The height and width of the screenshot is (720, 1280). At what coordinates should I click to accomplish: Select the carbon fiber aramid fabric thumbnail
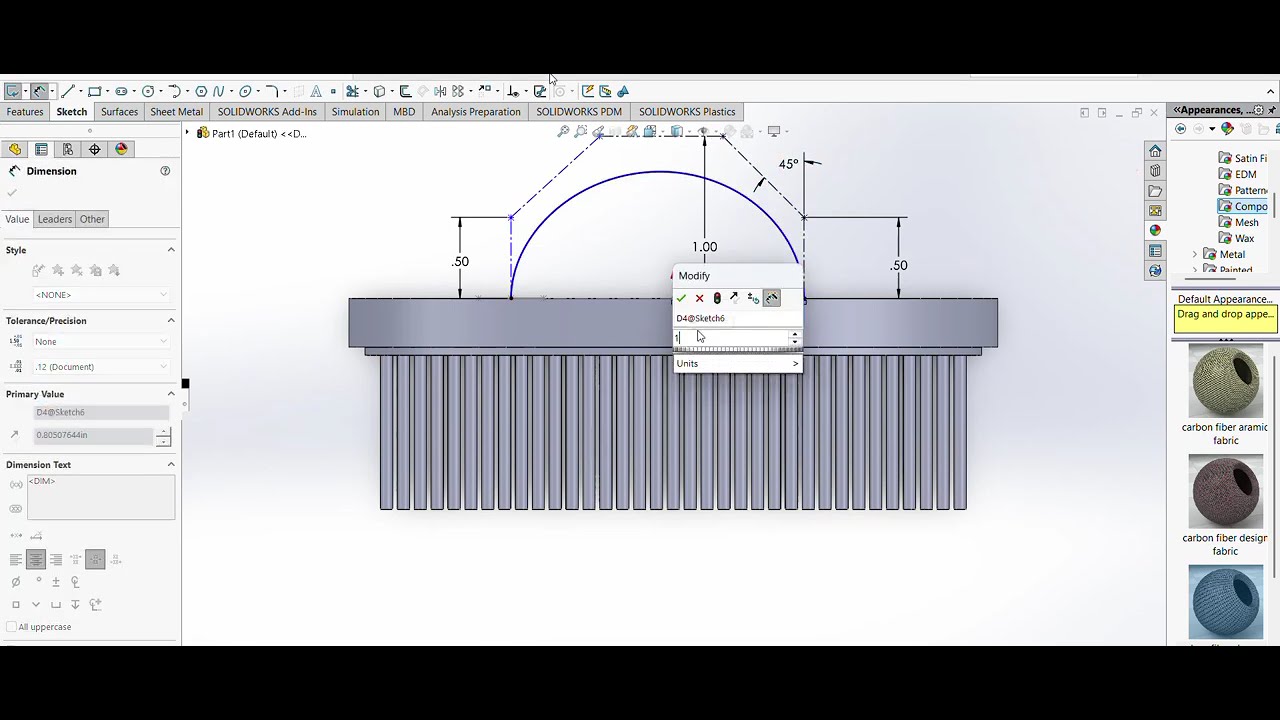tap(1225, 381)
